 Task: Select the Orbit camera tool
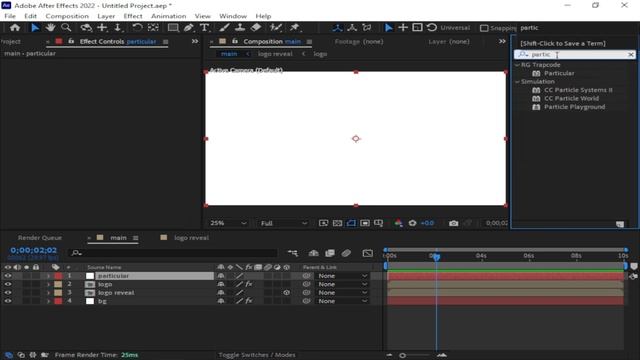(86, 28)
